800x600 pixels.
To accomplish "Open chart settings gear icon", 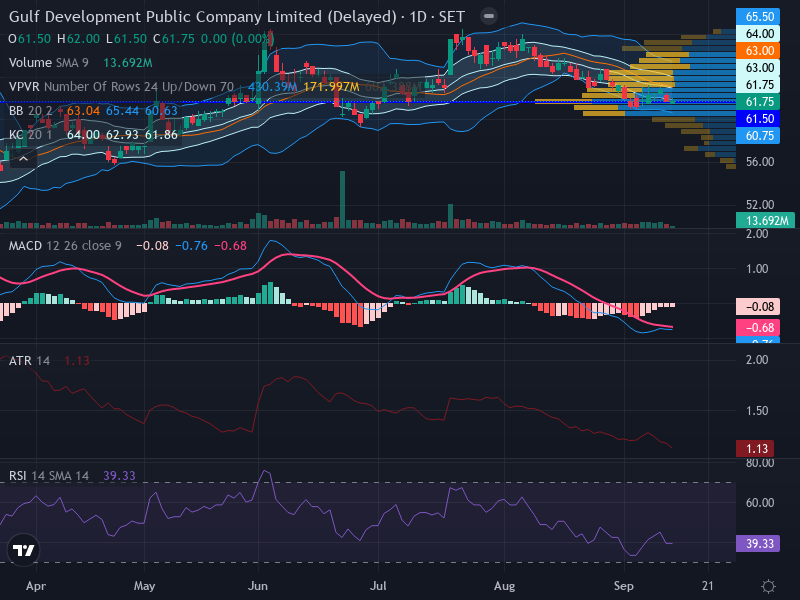I will point(768,586).
